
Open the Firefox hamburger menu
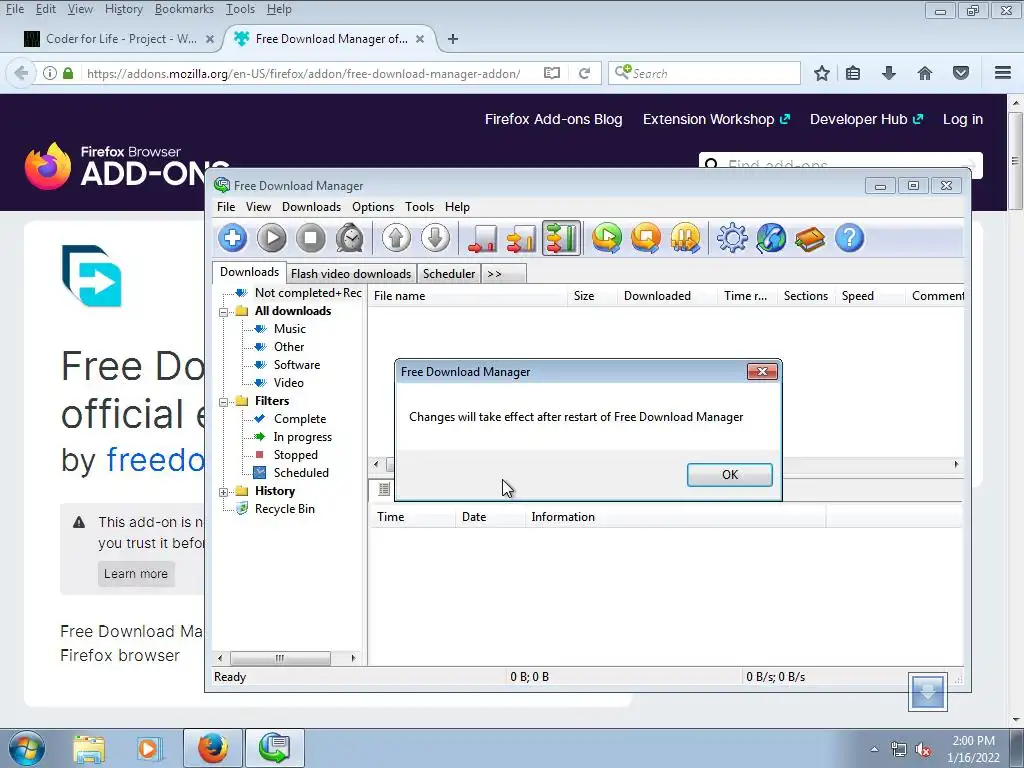[x=1003, y=73]
